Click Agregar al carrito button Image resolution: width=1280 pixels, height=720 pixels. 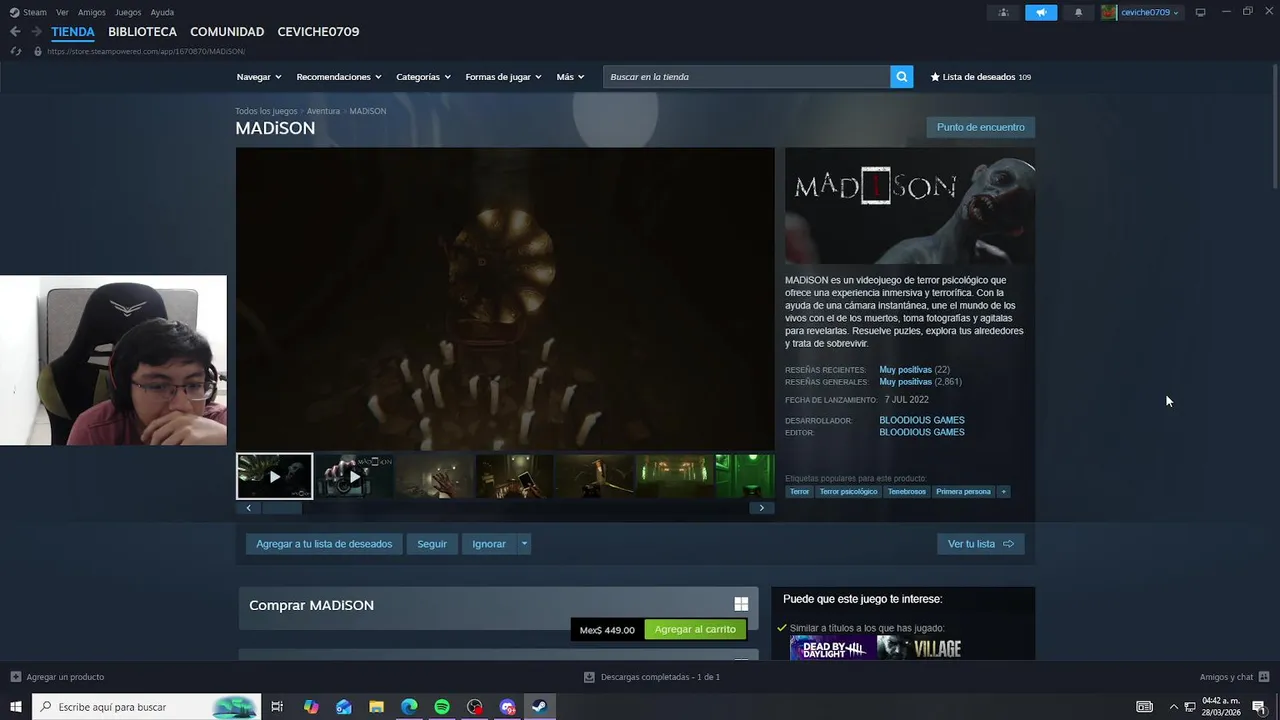pos(695,629)
